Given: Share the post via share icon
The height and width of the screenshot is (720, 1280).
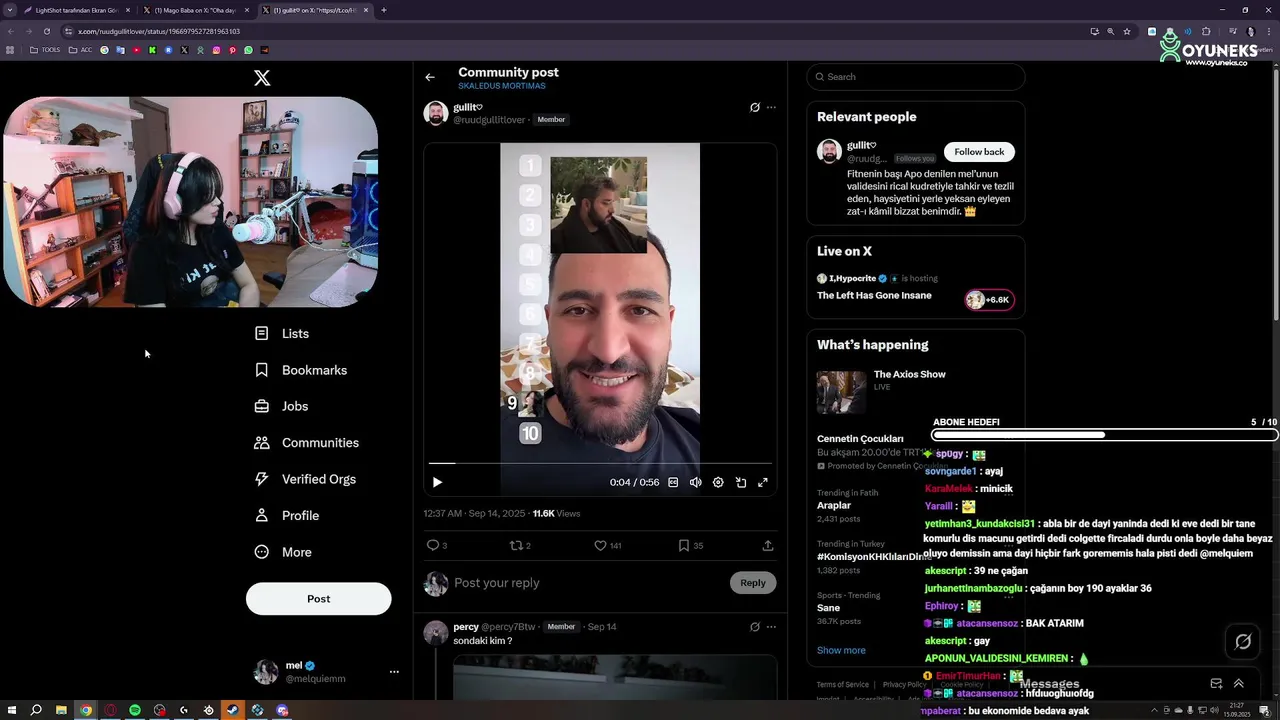Looking at the screenshot, I should (768, 545).
